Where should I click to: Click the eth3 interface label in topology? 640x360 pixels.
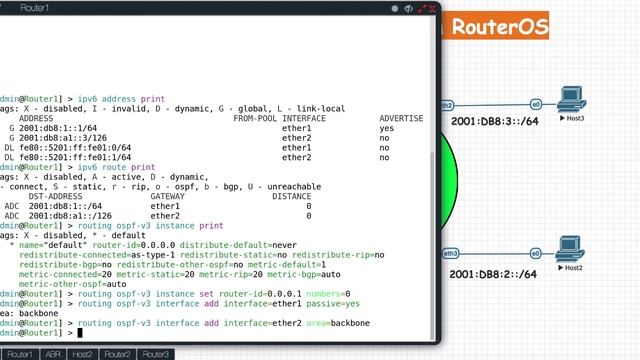450,253
